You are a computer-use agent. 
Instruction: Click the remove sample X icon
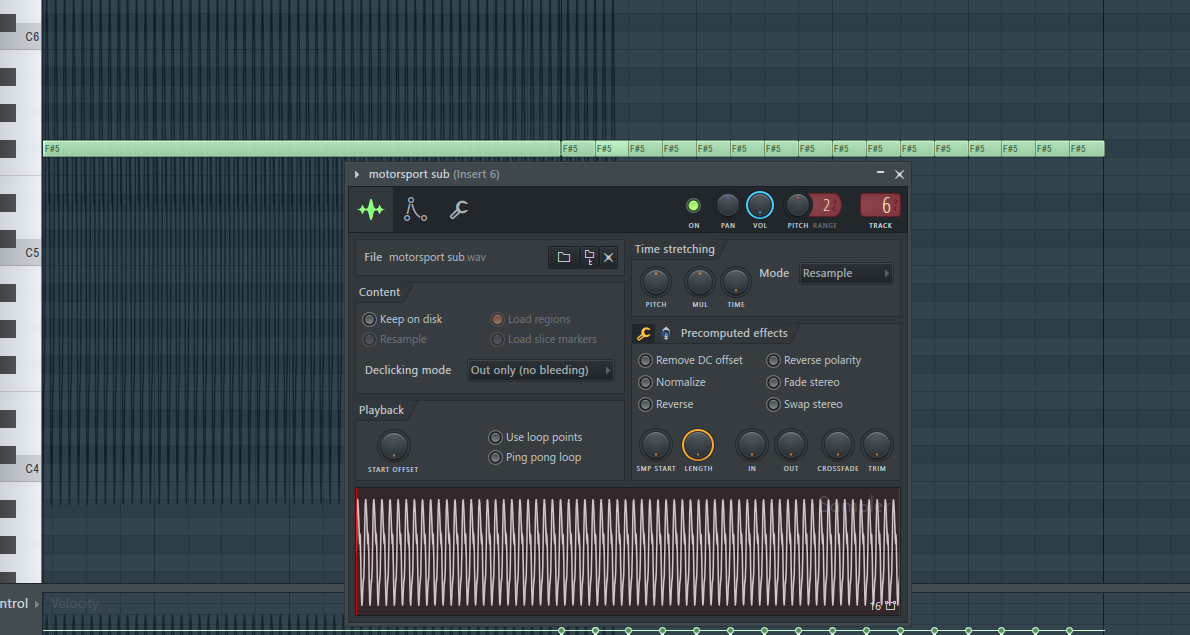click(608, 258)
